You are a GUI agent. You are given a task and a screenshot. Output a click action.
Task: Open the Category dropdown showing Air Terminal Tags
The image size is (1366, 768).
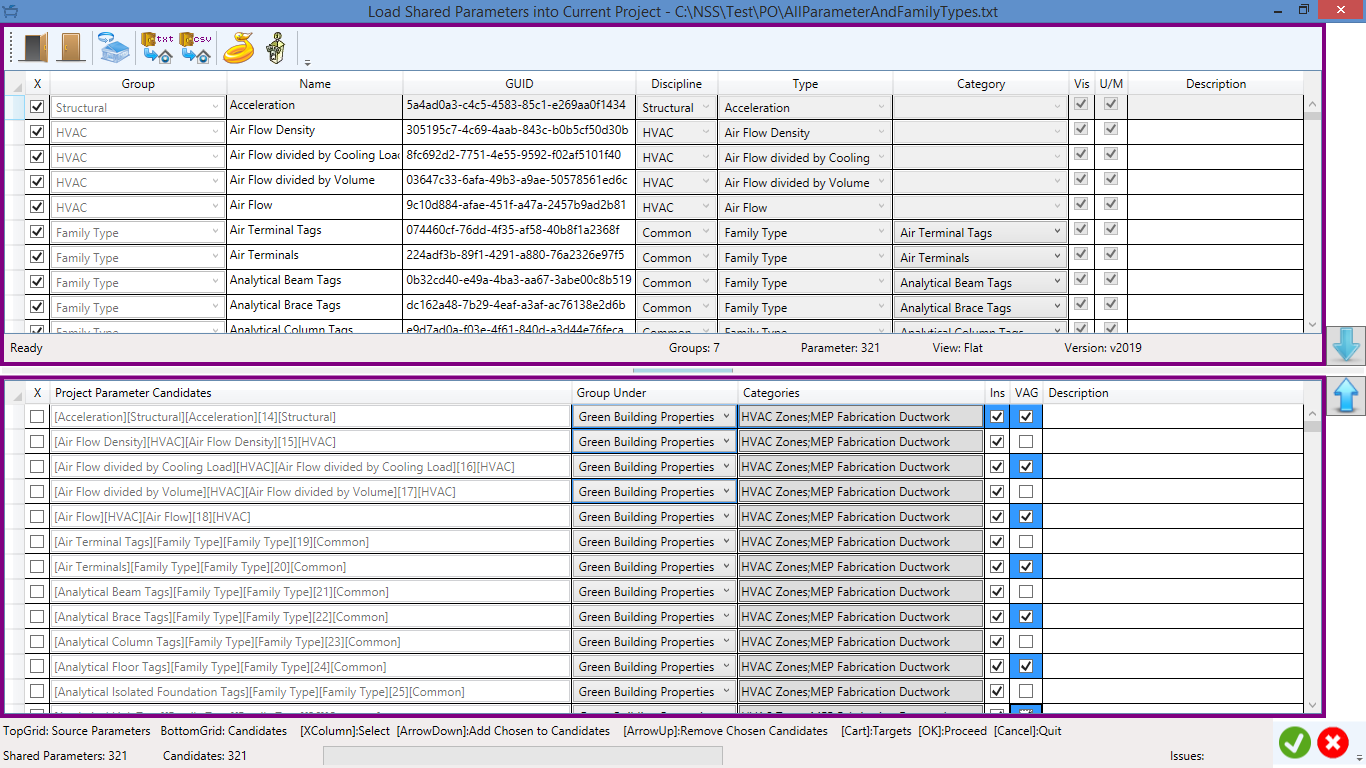coord(981,232)
